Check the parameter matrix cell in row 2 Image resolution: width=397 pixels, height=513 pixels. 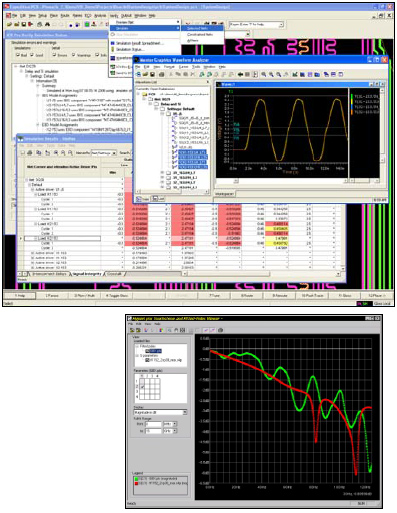pyautogui.click(x=142, y=387)
